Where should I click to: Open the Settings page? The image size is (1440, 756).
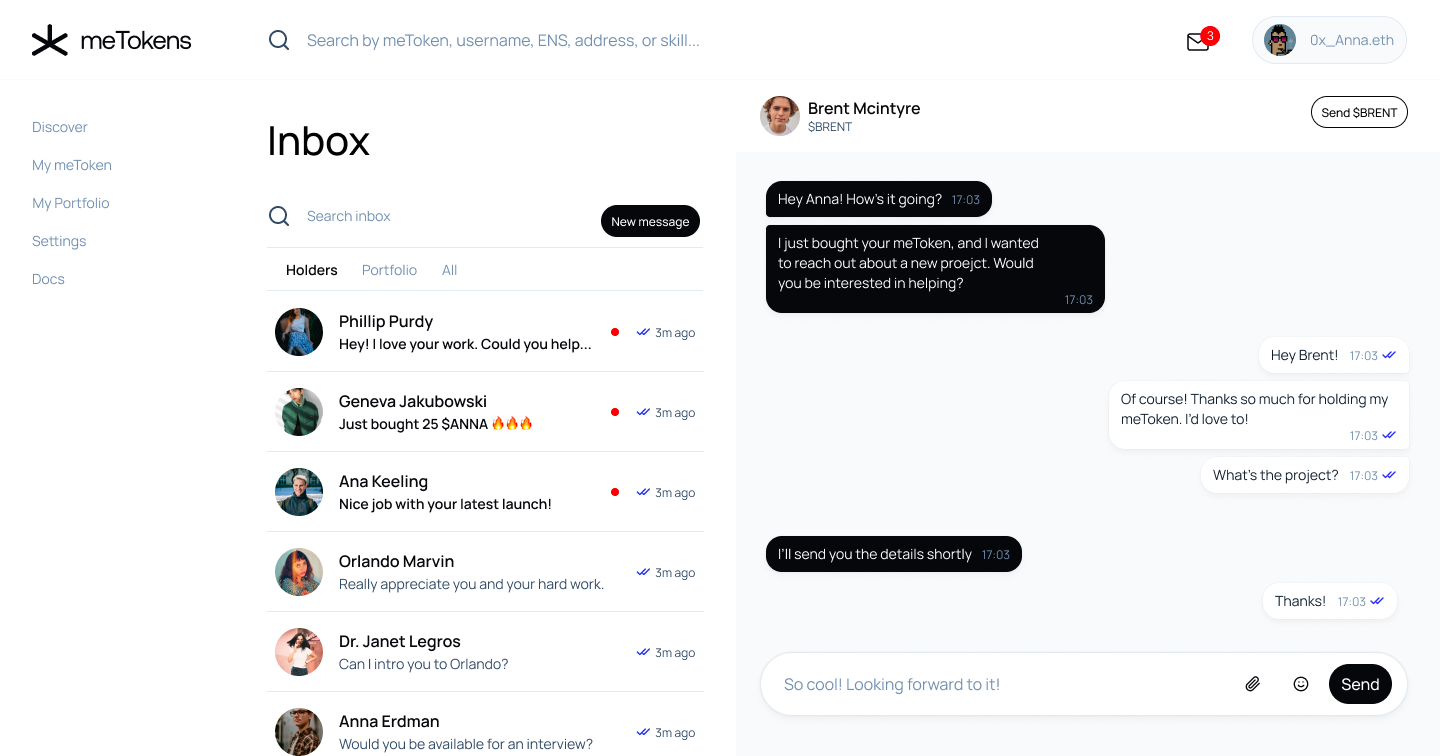(x=59, y=241)
